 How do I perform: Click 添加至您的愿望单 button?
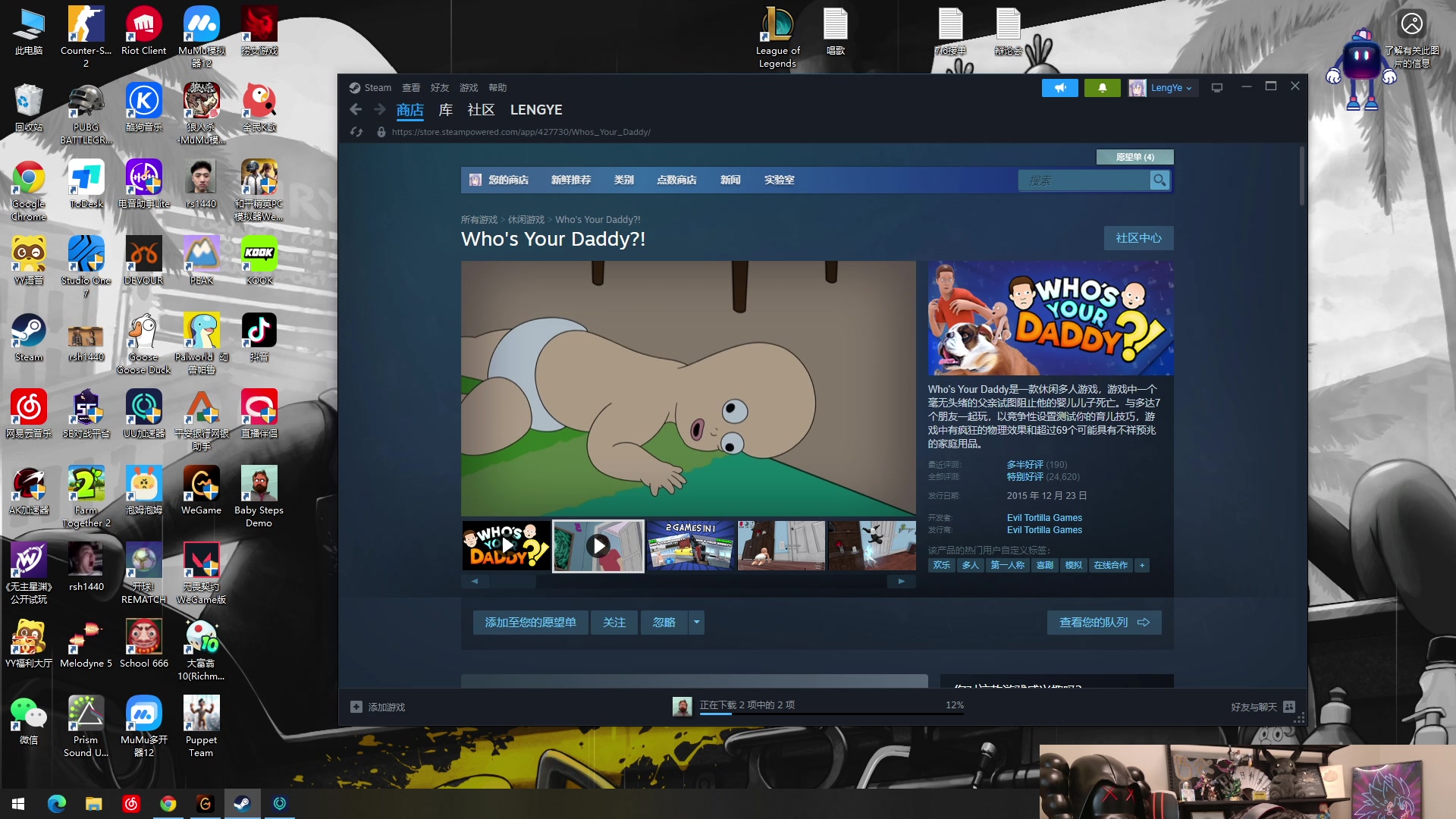pos(531,623)
